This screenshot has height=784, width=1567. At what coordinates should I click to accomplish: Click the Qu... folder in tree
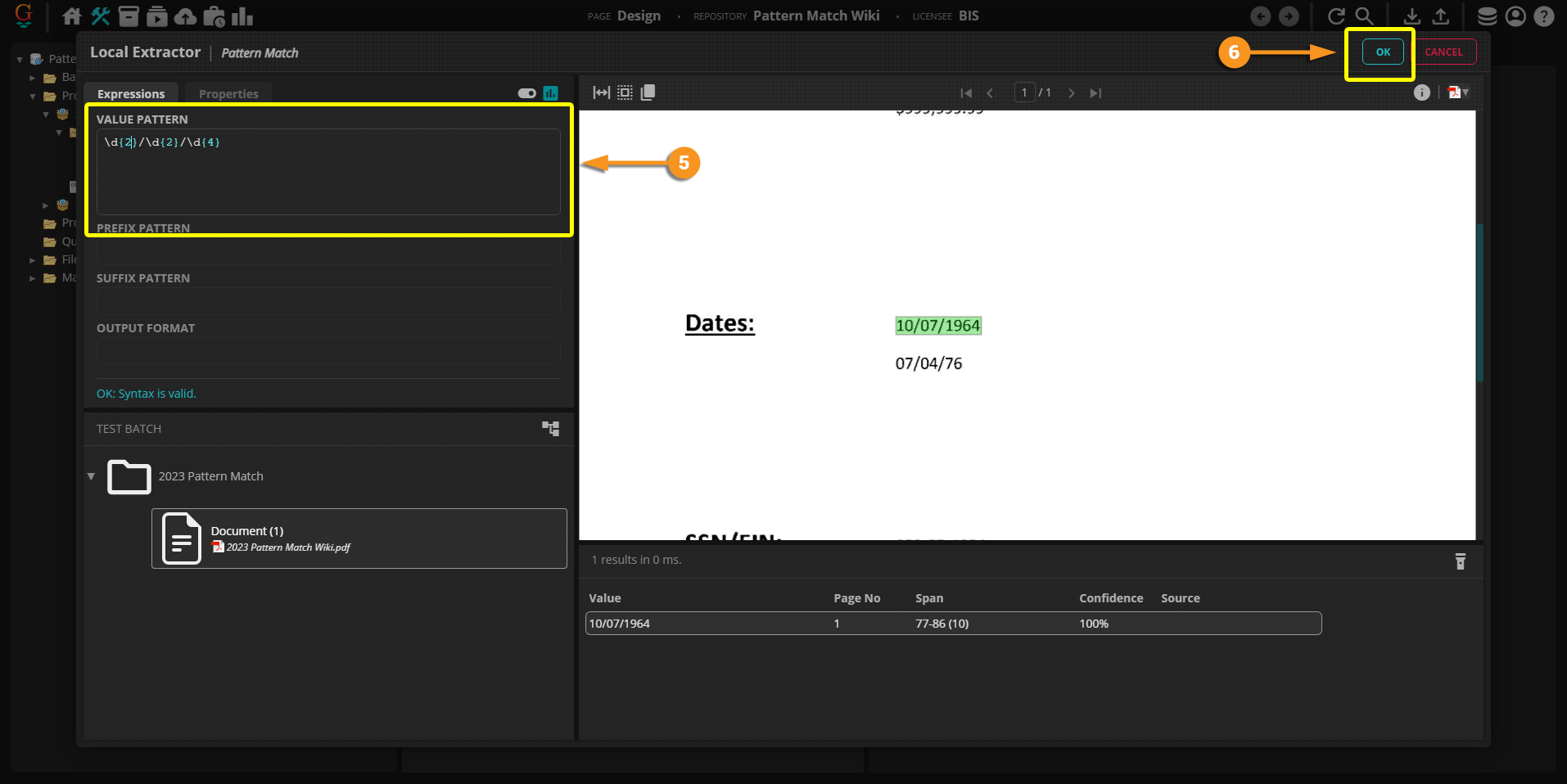click(60, 241)
